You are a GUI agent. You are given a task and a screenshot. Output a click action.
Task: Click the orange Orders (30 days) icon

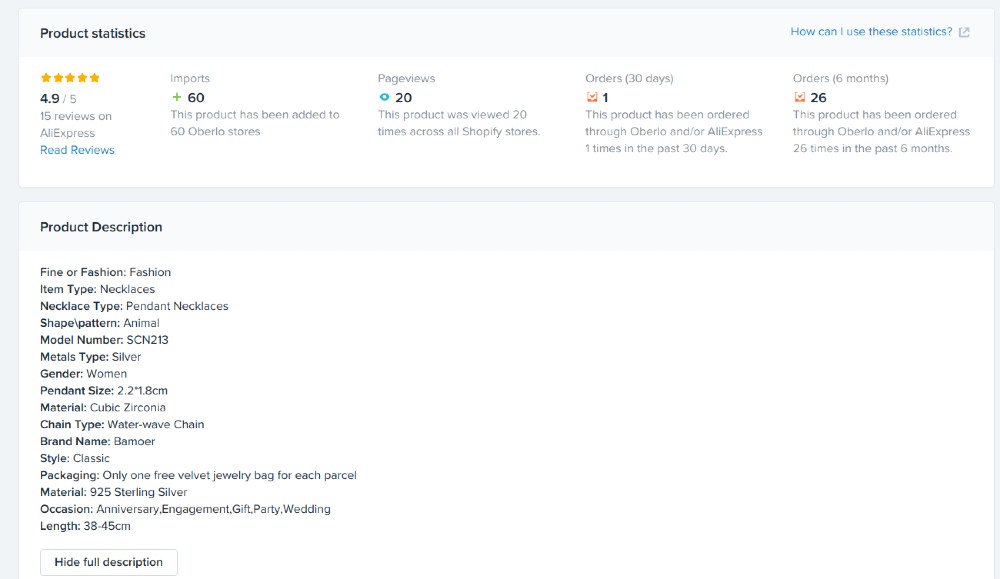click(590, 97)
